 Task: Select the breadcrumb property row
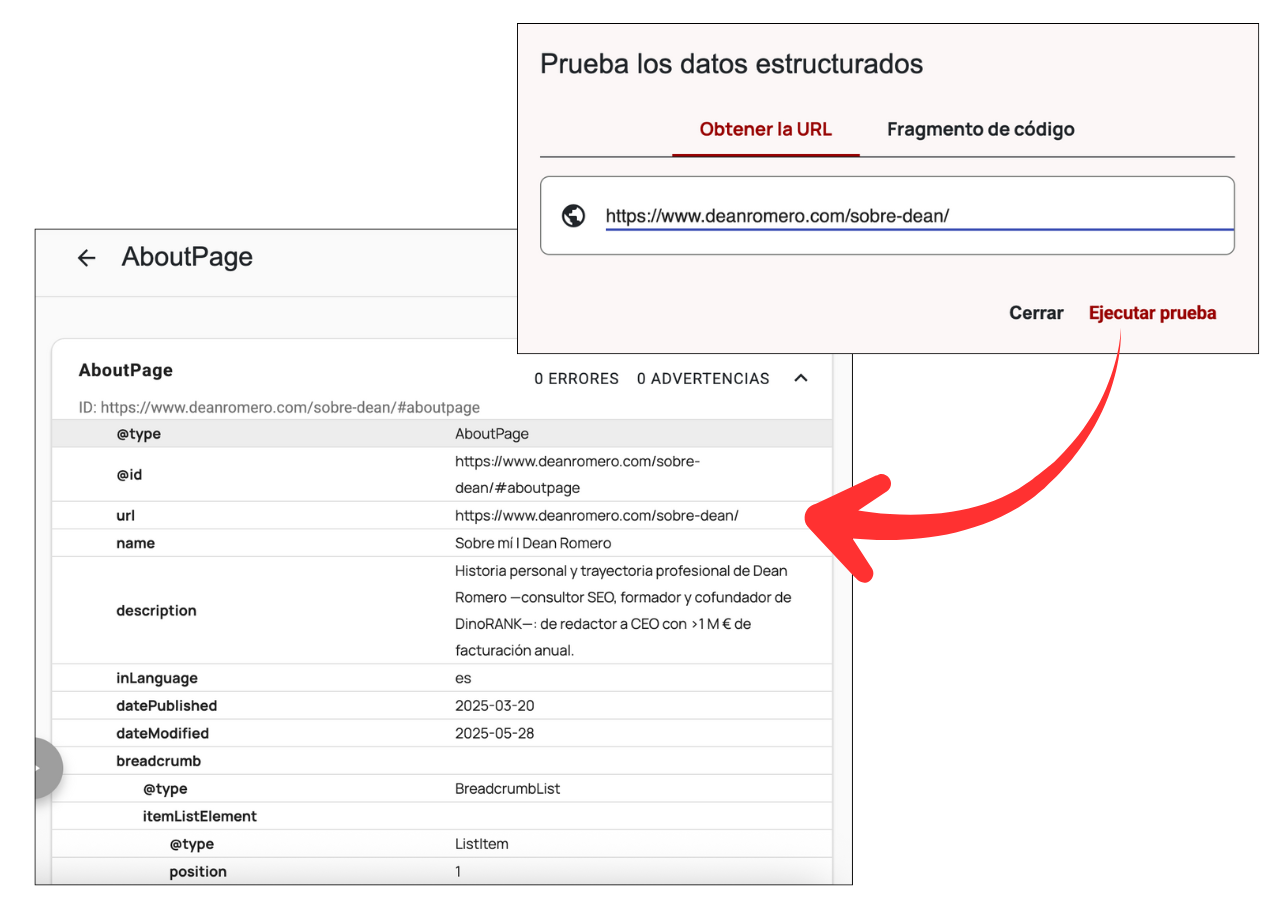[x=158, y=761]
